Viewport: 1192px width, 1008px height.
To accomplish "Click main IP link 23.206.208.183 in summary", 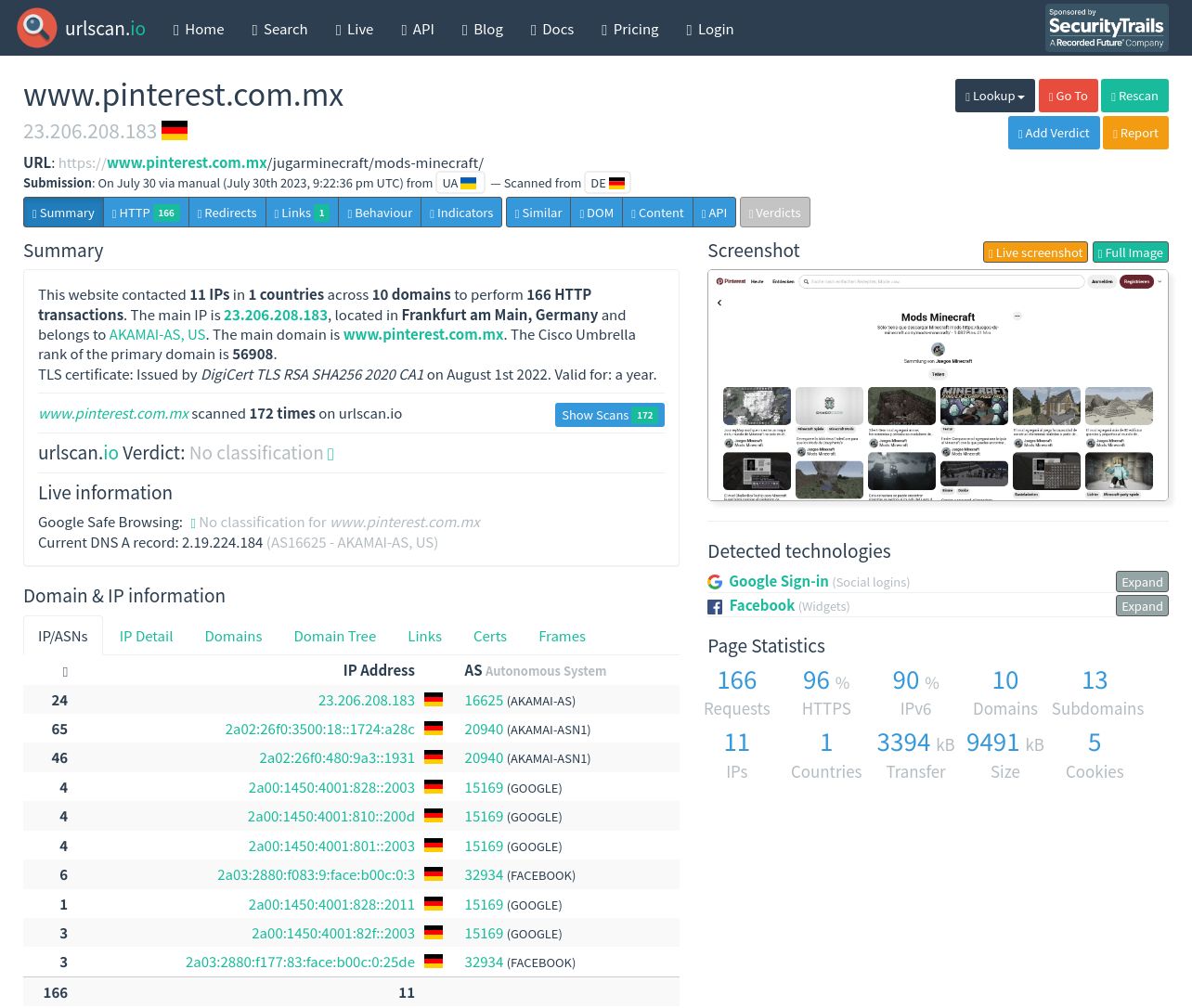I will tap(276, 315).
